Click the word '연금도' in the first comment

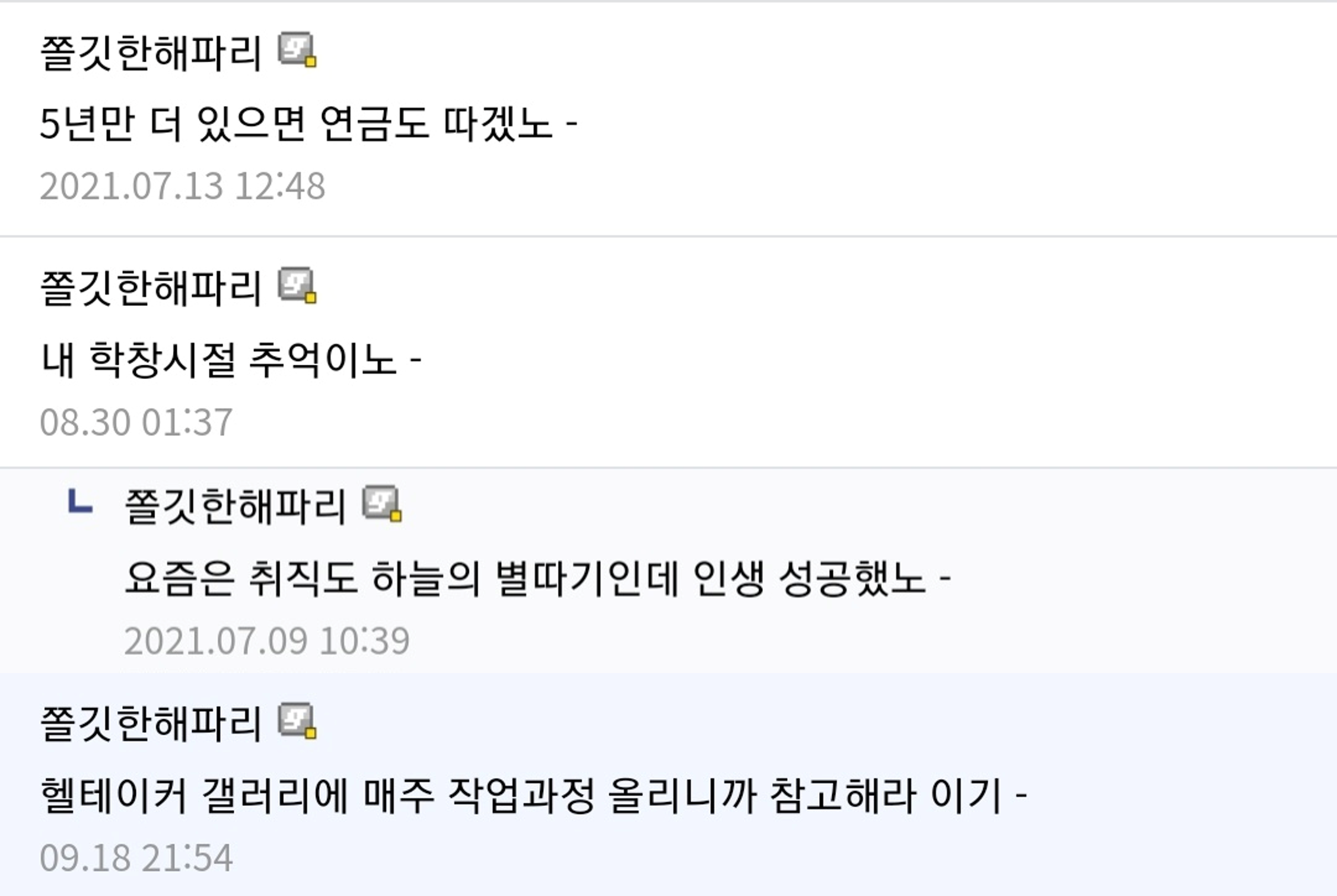pos(374,123)
